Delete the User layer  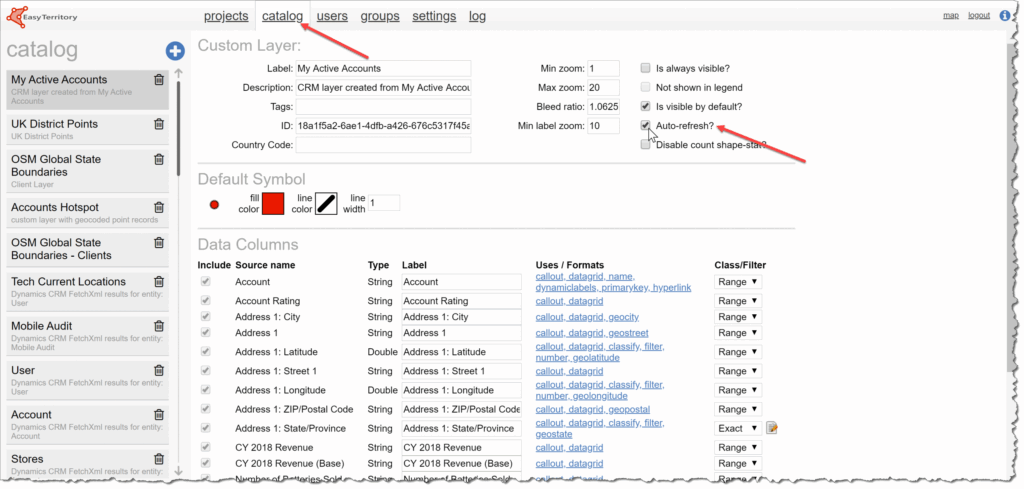[x=159, y=371]
